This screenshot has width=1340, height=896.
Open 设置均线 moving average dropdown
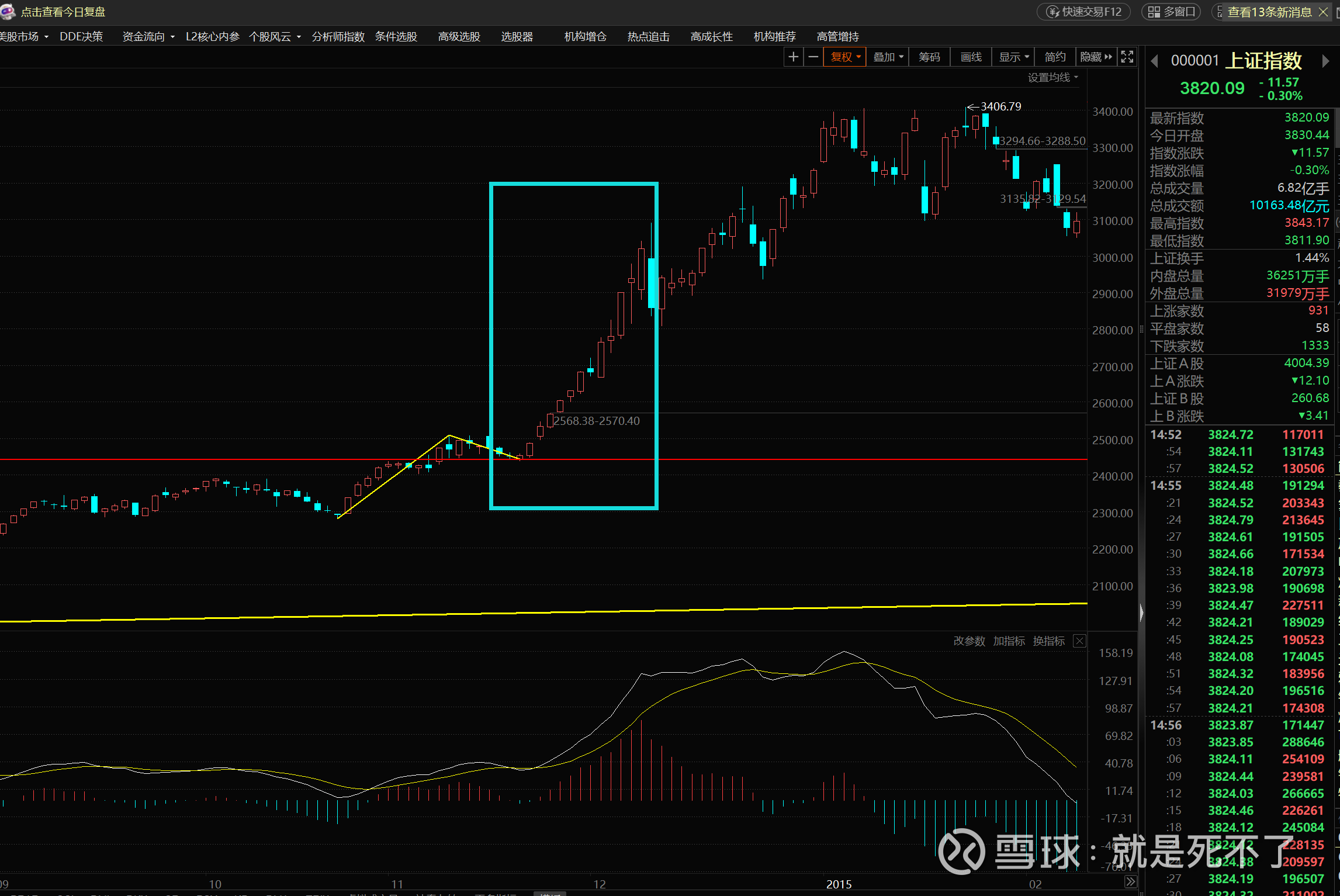coord(1052,77)
